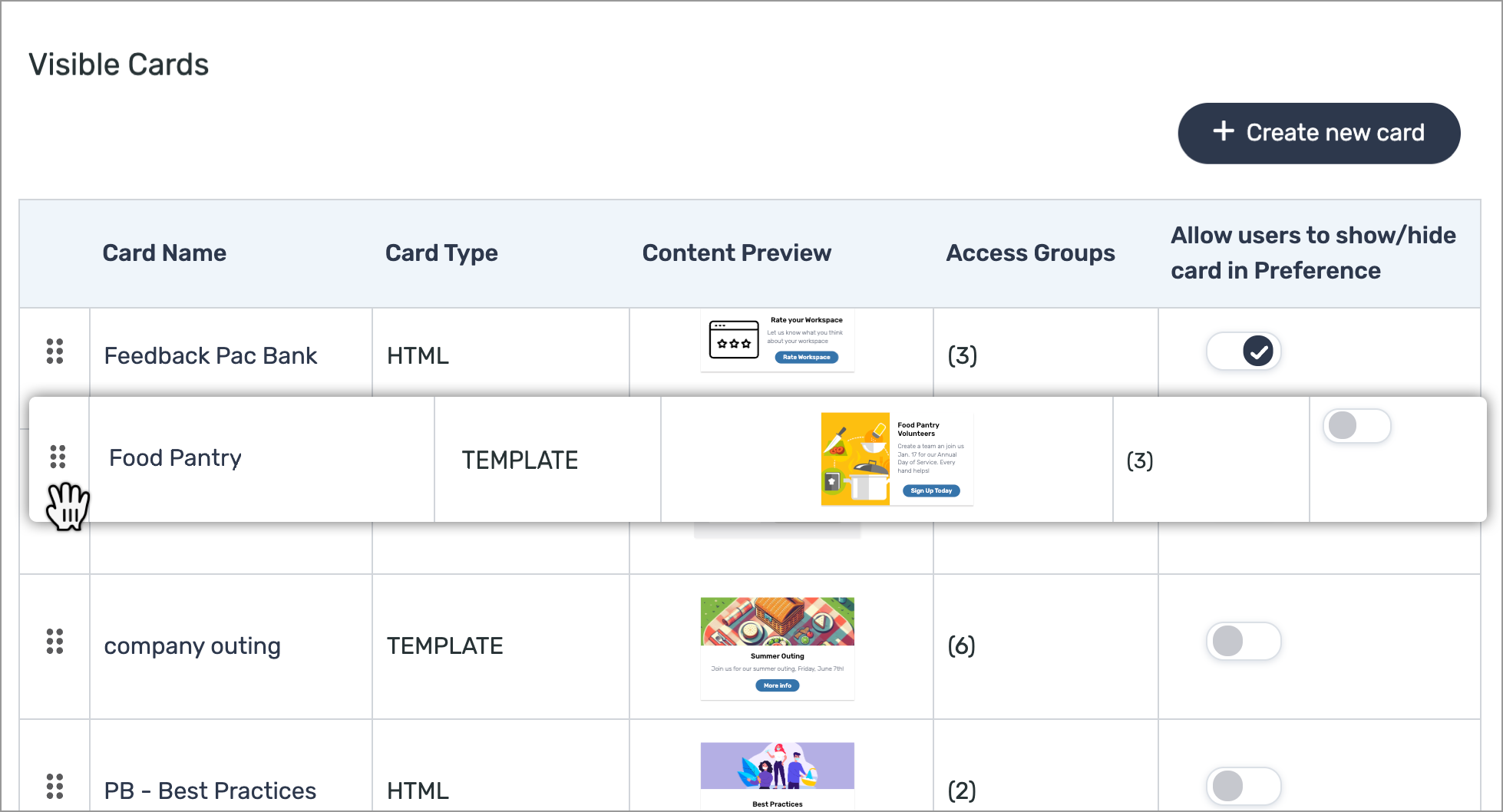Enable show/hide toggle for Food Pantry
The width and height of the screenshot is (1503, 812).
(x=1356, y=425)
